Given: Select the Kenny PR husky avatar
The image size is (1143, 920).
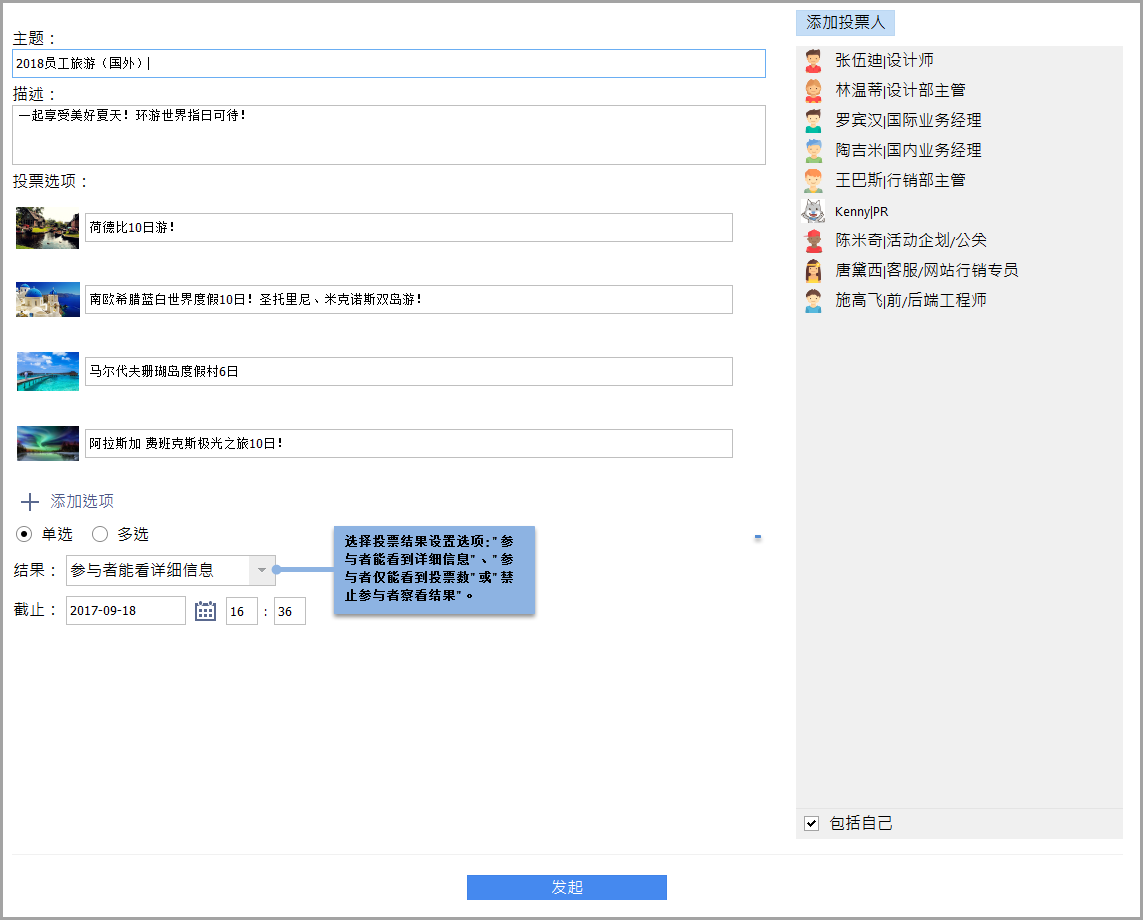Looking at the screenshot, I should click(x=813, y=211).
